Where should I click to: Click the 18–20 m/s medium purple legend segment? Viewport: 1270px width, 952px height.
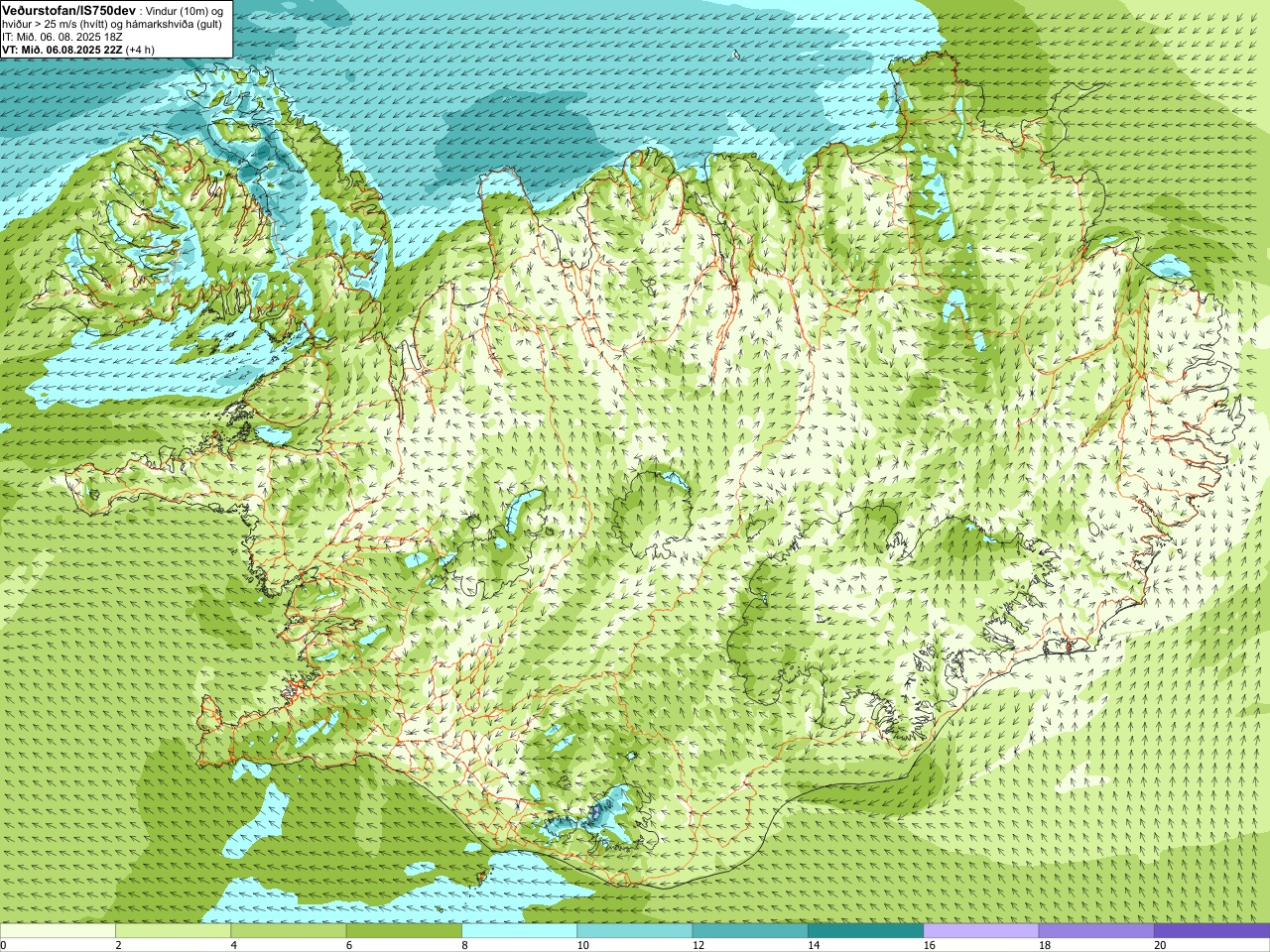[1096, 931]
